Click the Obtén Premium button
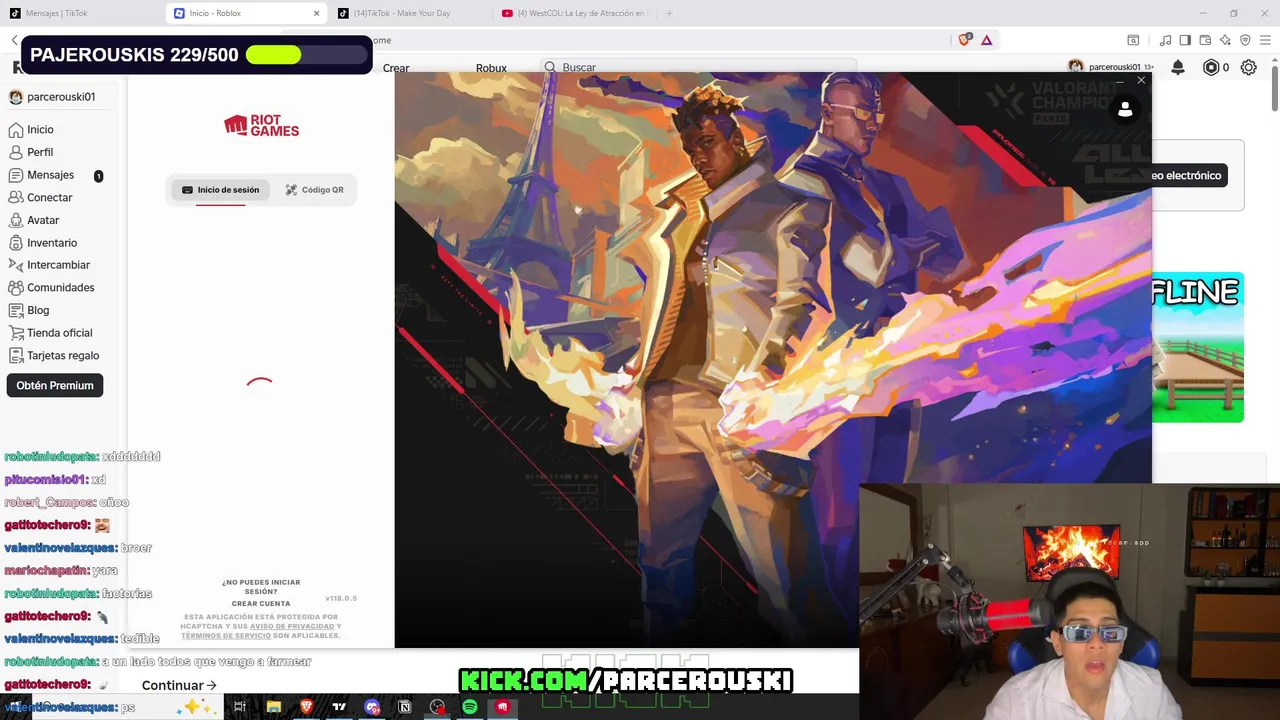 coord(55,385)
